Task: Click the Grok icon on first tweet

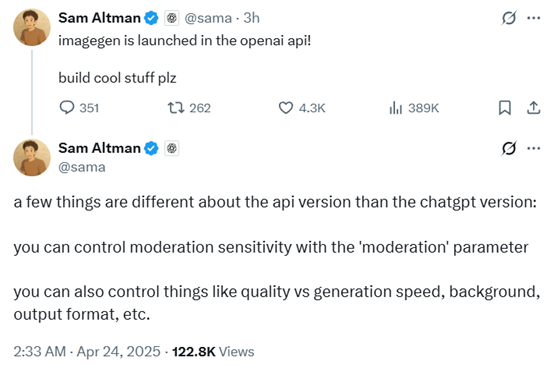Action: (509, 18)
